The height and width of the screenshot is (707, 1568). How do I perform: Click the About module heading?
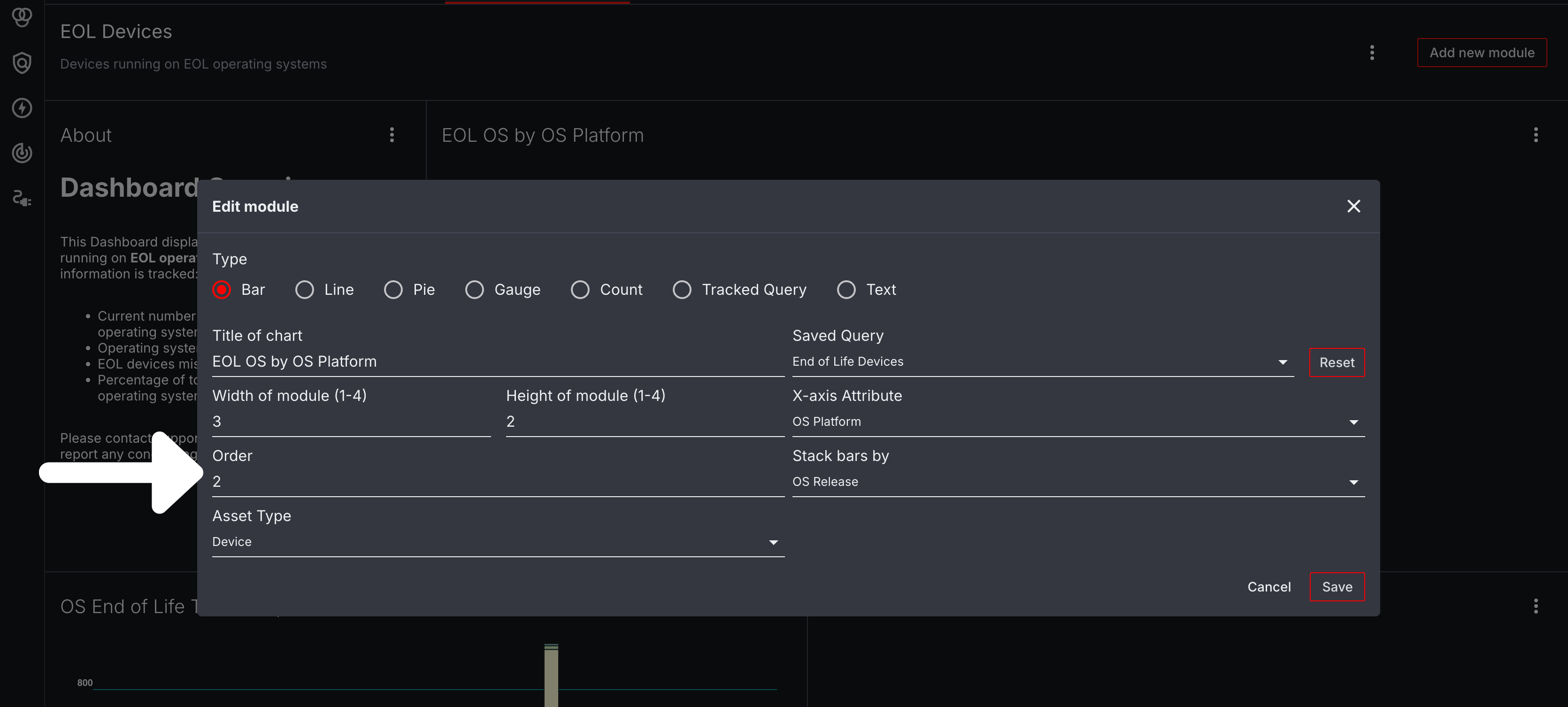click(x=86, y=135)
